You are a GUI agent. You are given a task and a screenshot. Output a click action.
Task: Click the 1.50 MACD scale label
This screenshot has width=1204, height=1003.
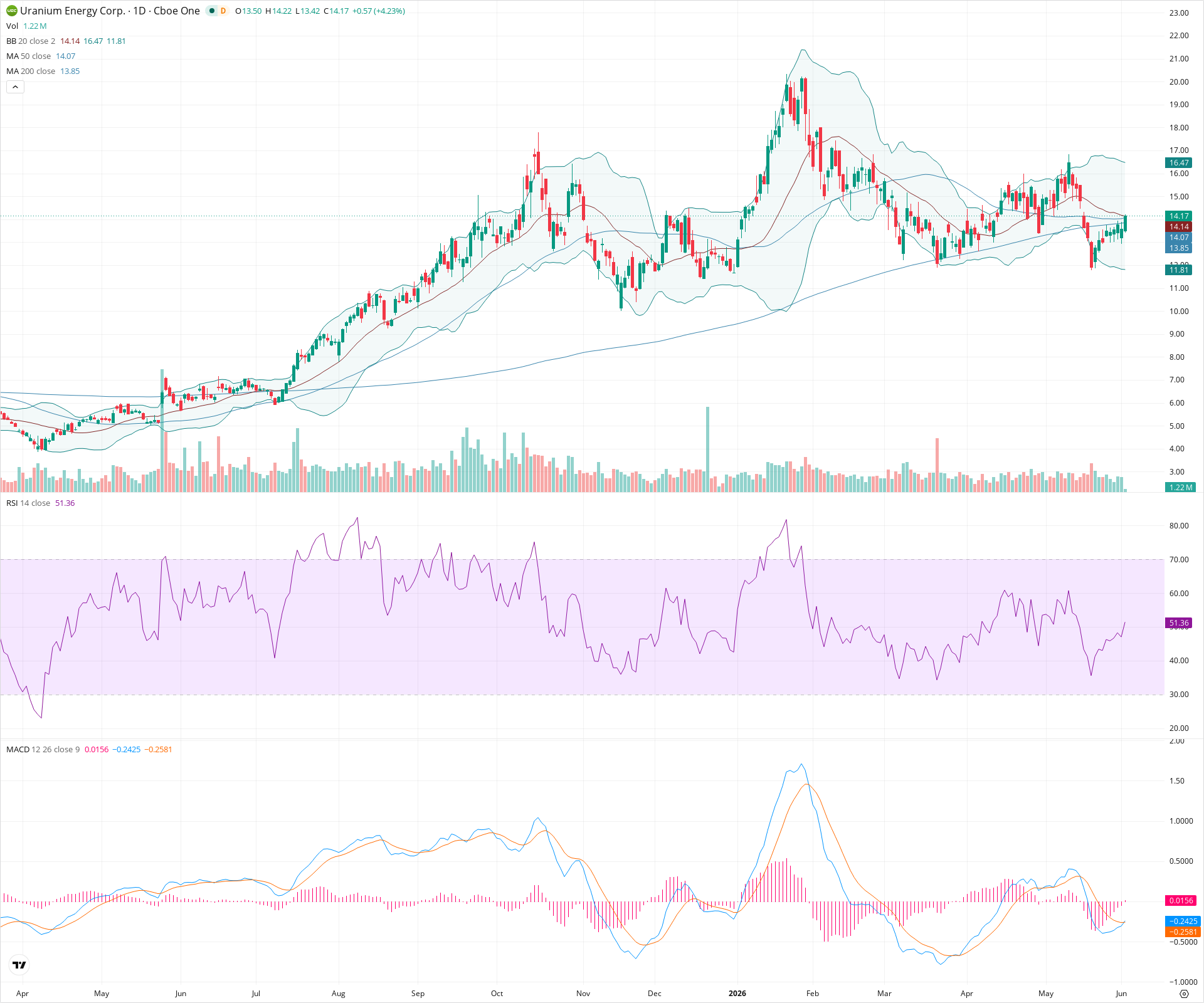1177,780
